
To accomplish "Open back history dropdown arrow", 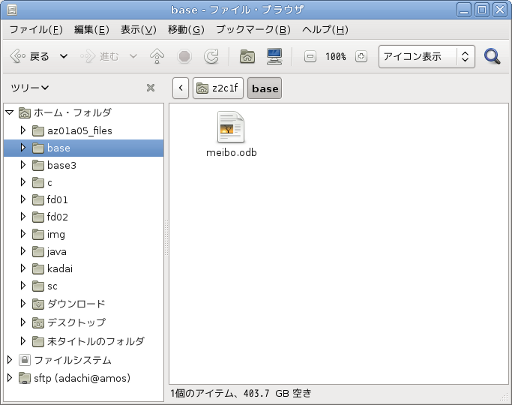I will tap(64, 56).
